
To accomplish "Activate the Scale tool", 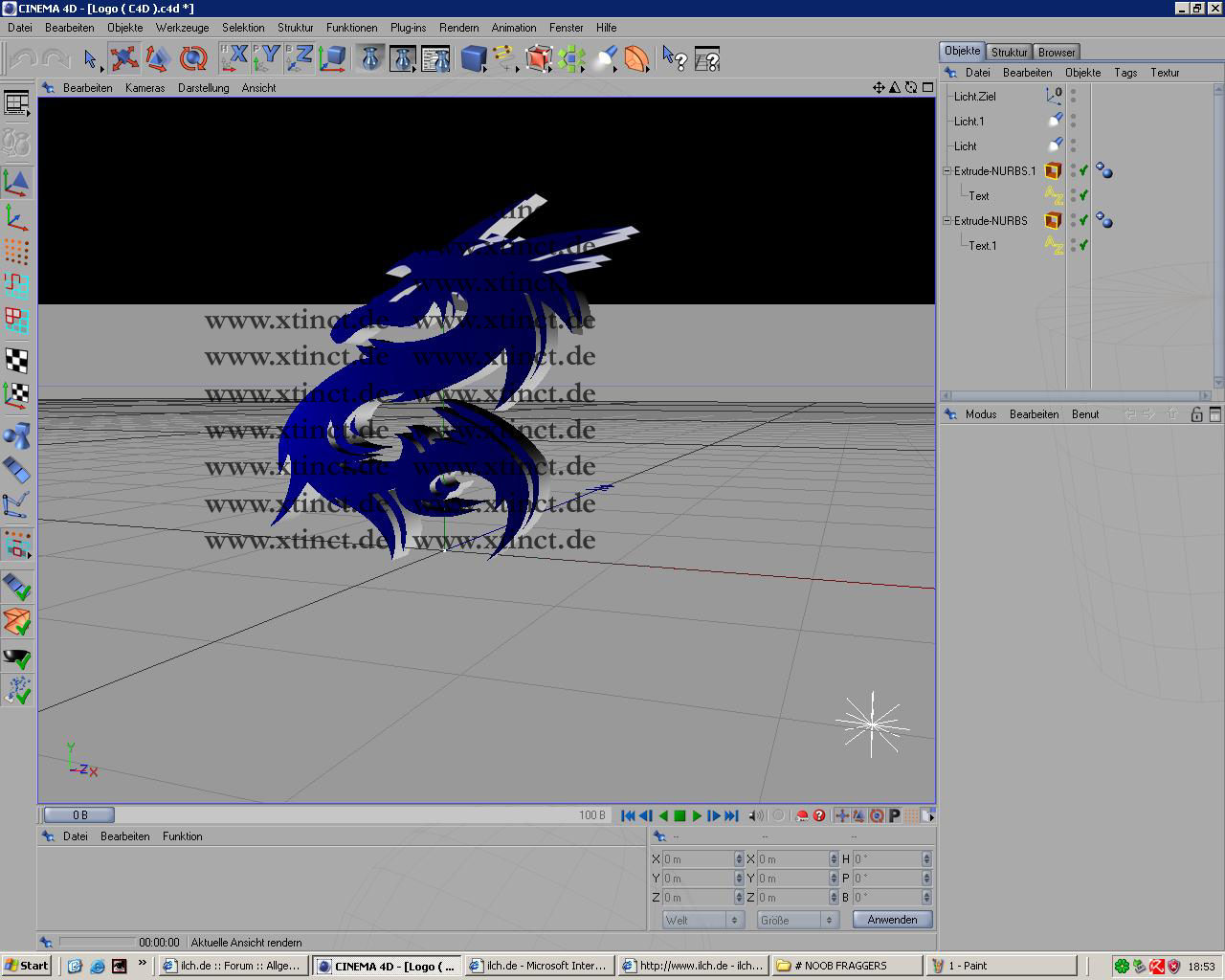I will [x=158, y=59].
